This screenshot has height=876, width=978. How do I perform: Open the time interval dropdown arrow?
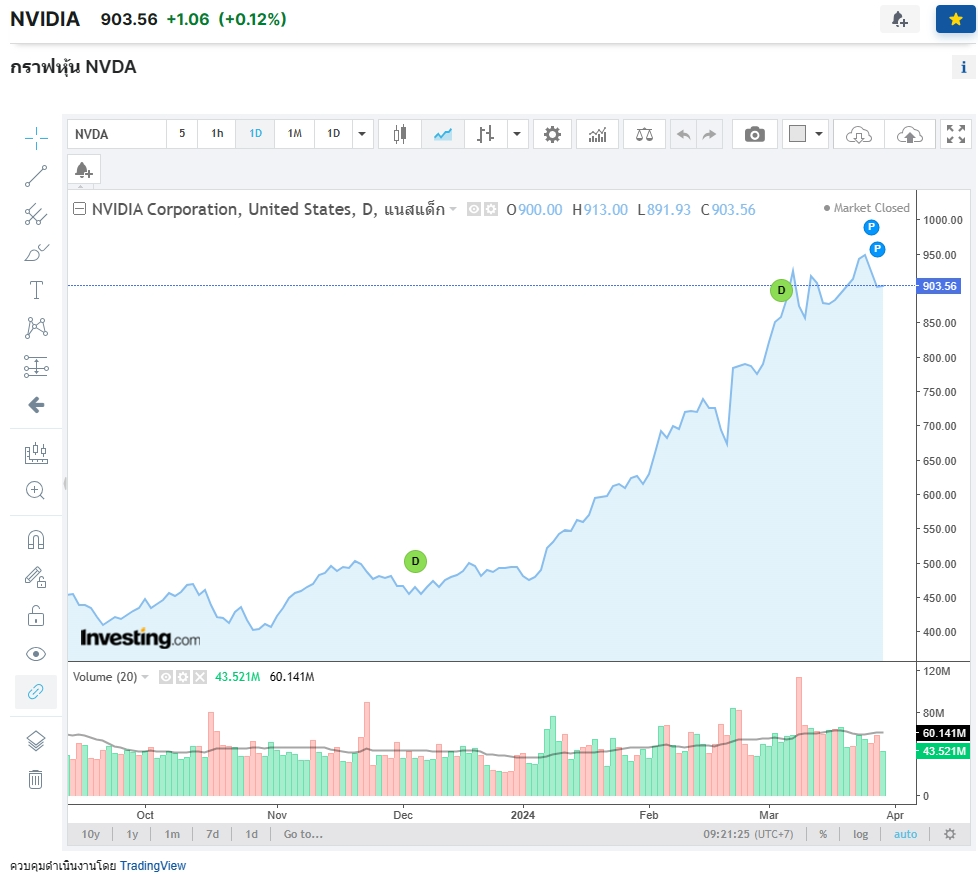362,134
